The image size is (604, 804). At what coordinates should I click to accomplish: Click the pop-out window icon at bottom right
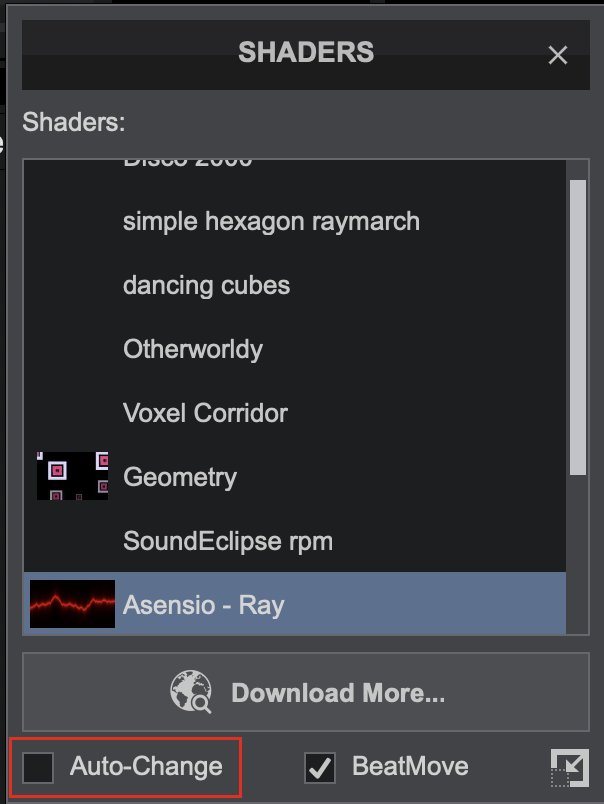(569, 769)
